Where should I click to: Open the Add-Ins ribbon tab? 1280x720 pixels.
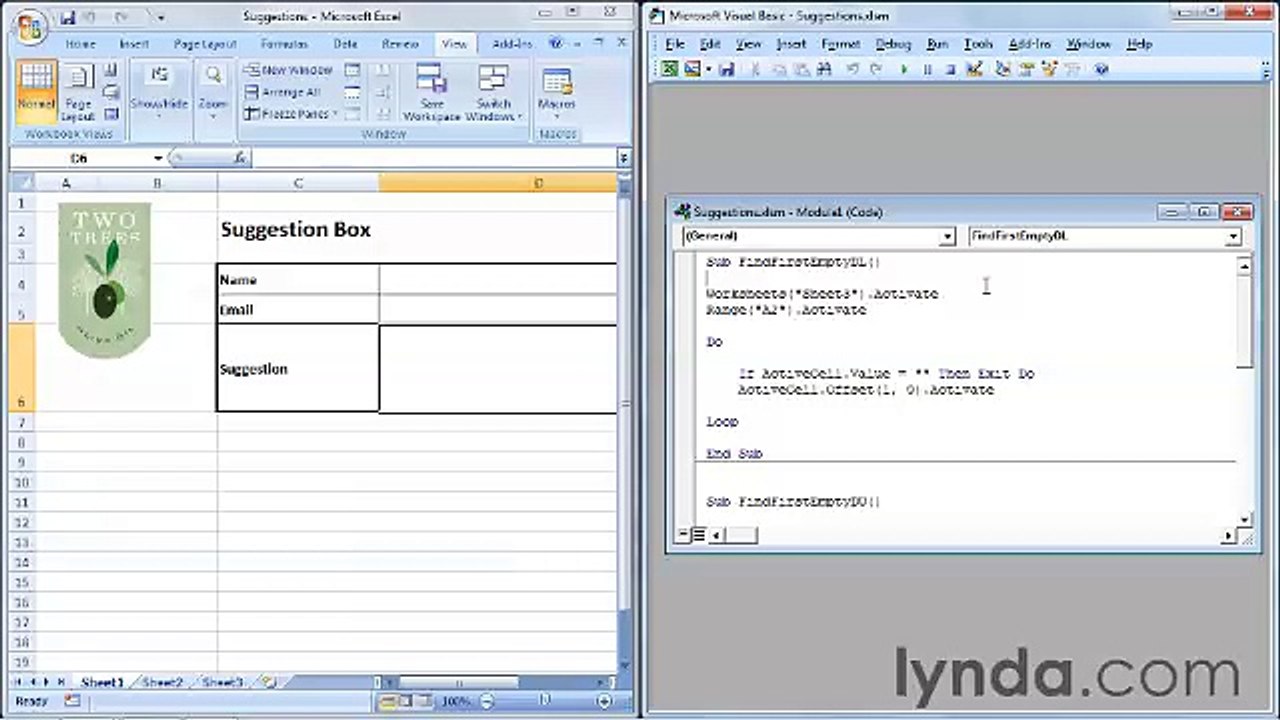click(512, 44)
